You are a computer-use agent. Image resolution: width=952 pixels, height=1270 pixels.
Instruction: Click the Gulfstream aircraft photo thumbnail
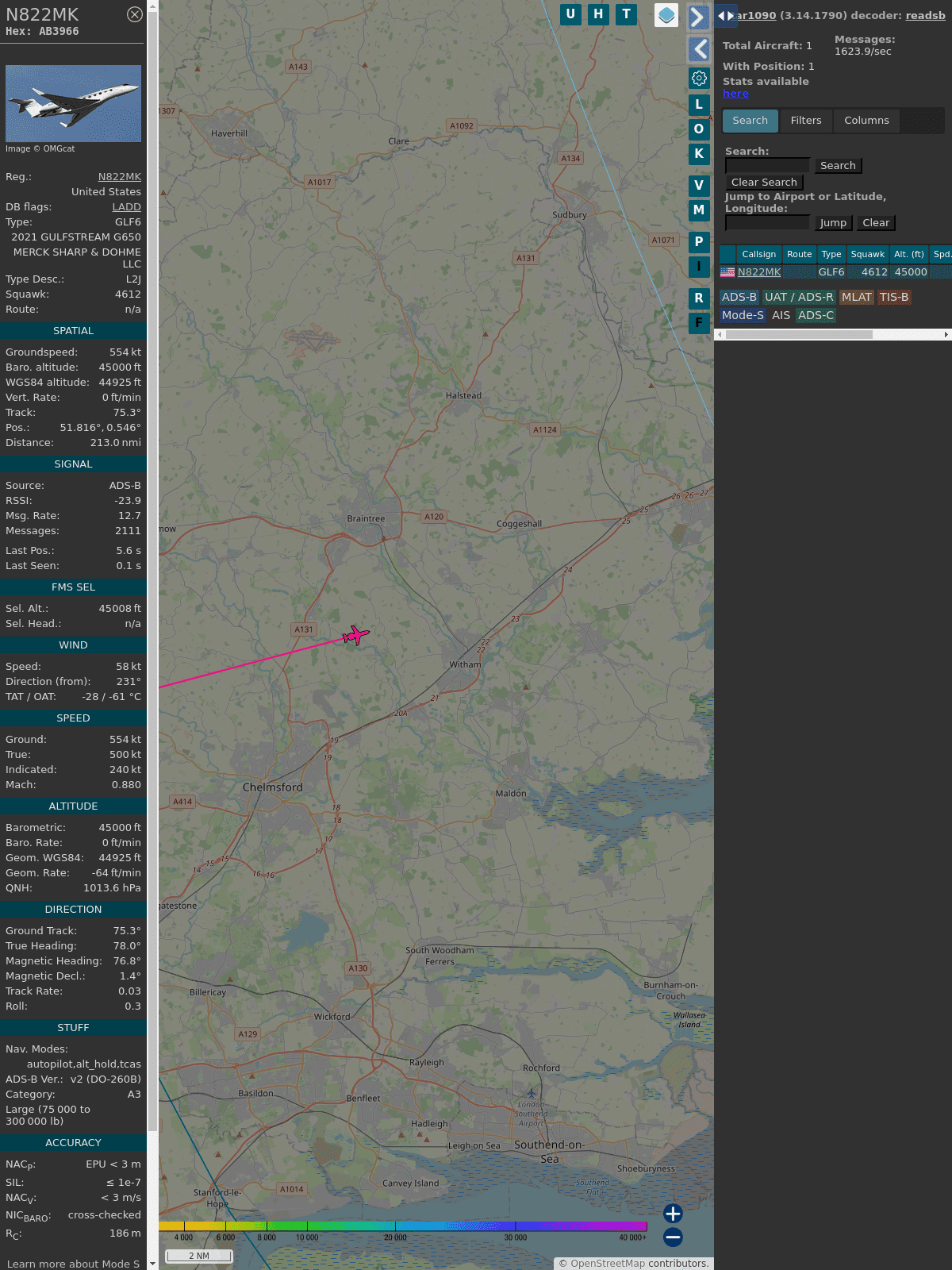(x=73, y=104)
